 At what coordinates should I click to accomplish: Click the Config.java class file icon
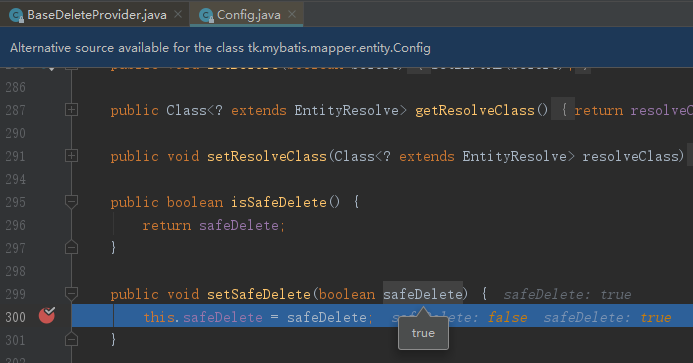206,15
